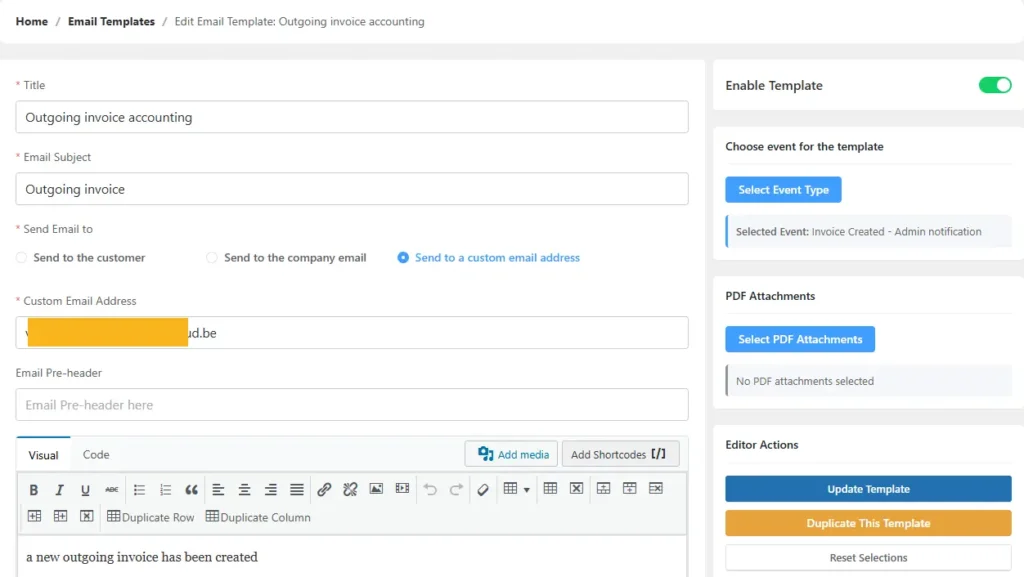This screenshot has width=1024, height=577.
Task: Center align the text
Action: point(244,490)
